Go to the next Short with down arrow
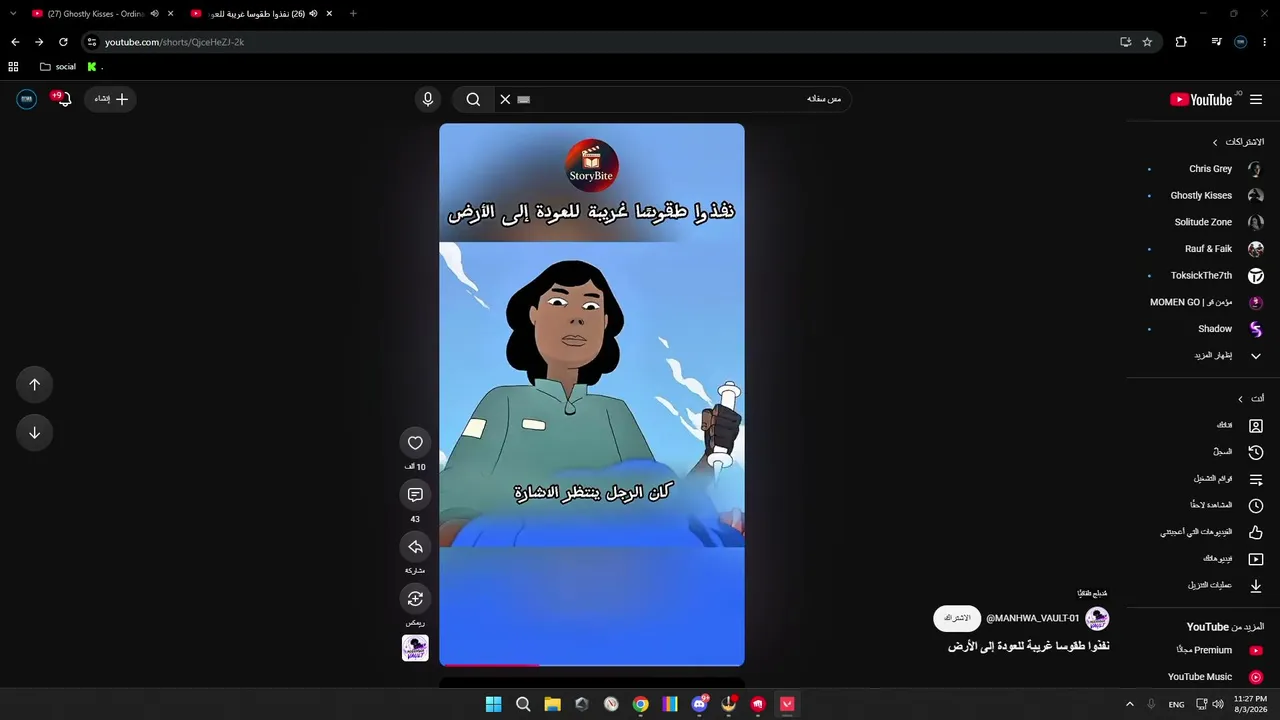The width and height of the screenshot is (1280, 720). coord(34,432)
